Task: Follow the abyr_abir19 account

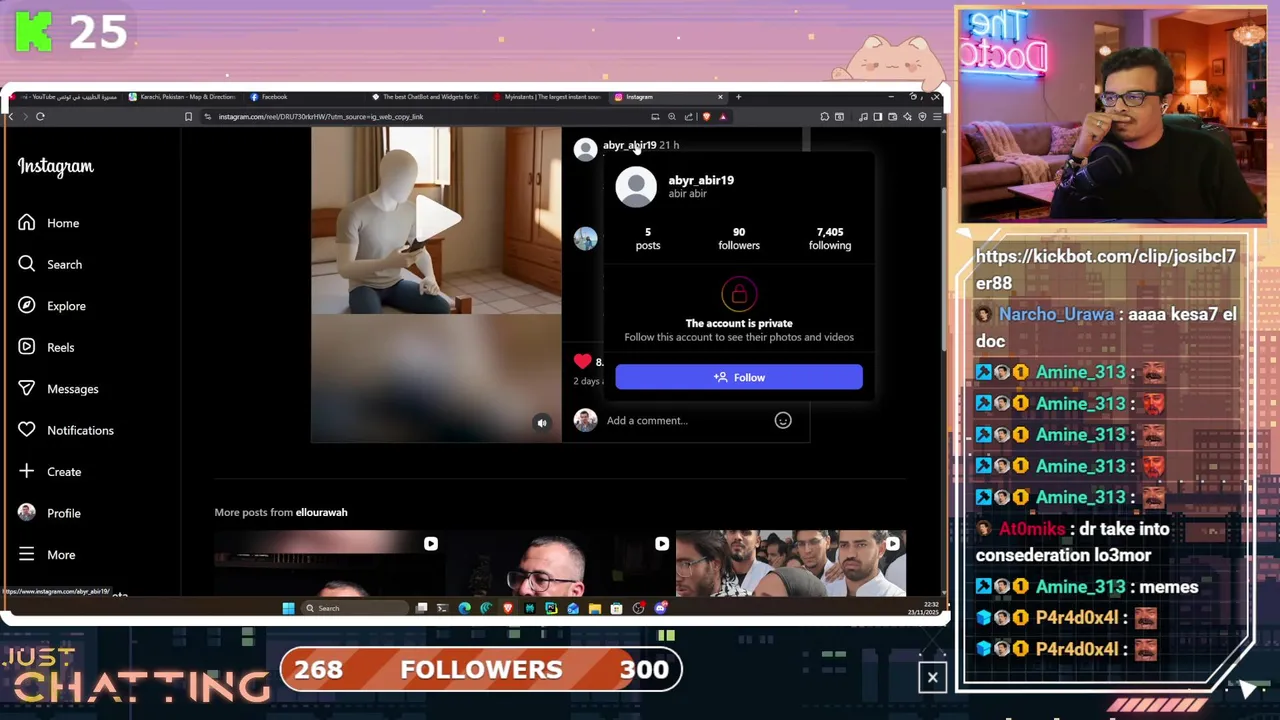Action: point(739,377)
